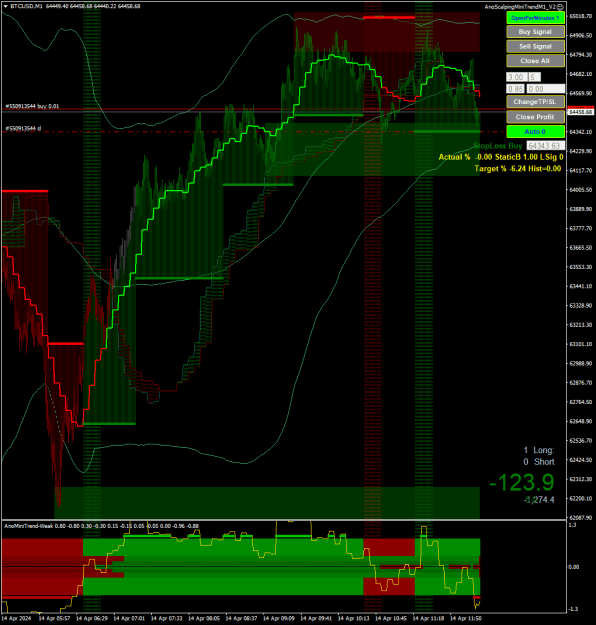Toggle the Auto 0 green button
The width and height of the screenshot is (596, 625).
(x=535, y=132)
